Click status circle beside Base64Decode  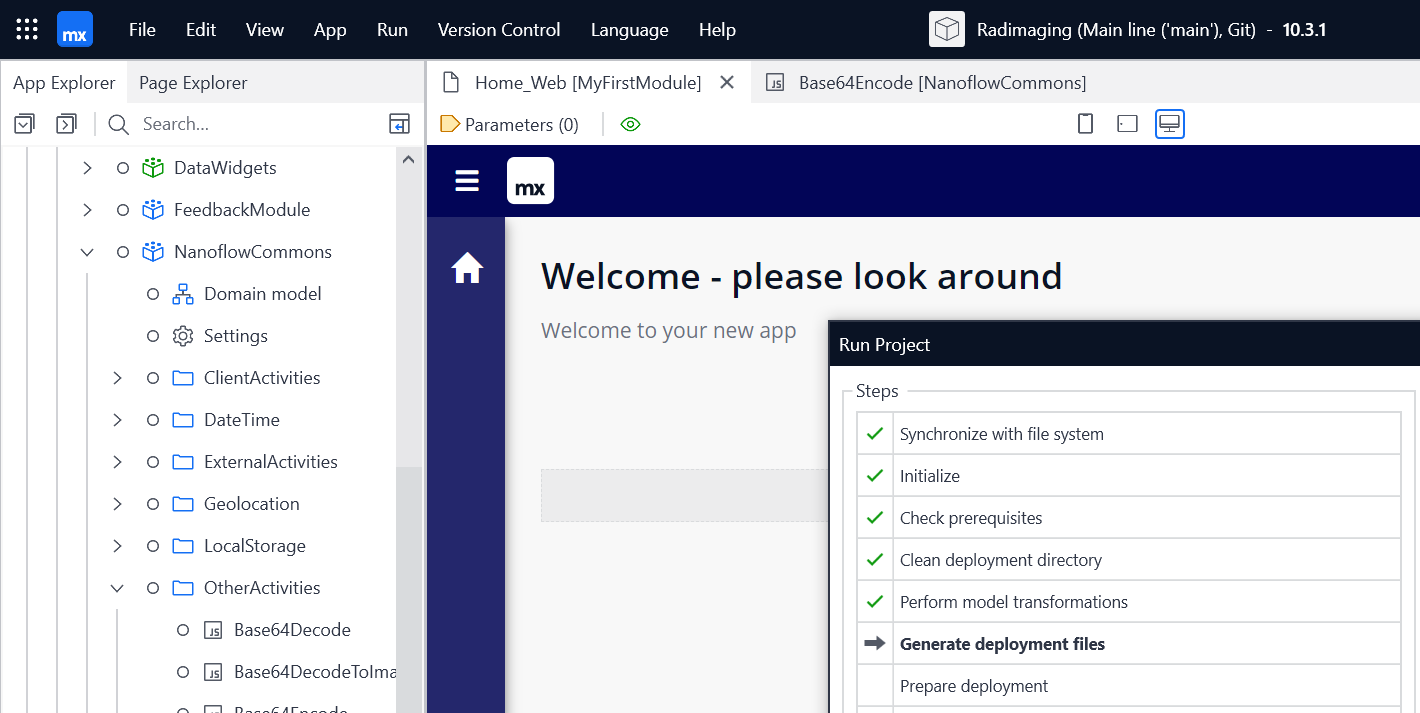[x=183, y=630]
